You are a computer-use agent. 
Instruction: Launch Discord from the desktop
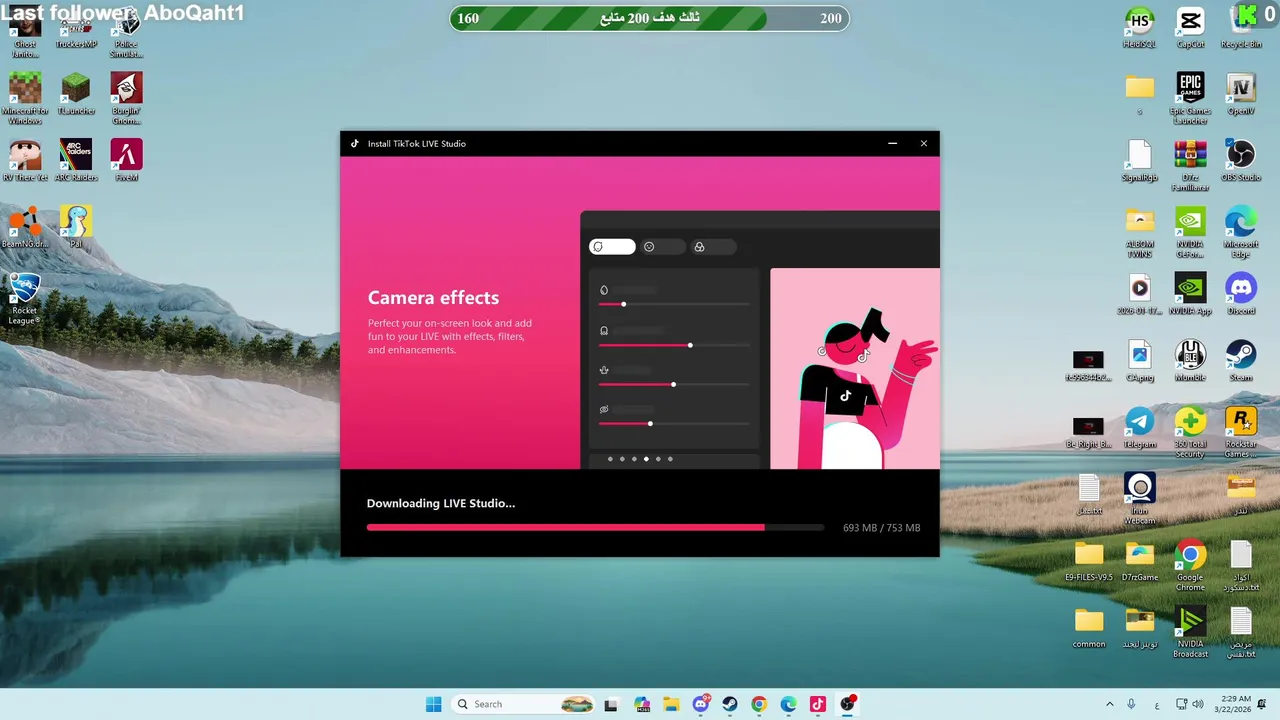point(1241,294)
